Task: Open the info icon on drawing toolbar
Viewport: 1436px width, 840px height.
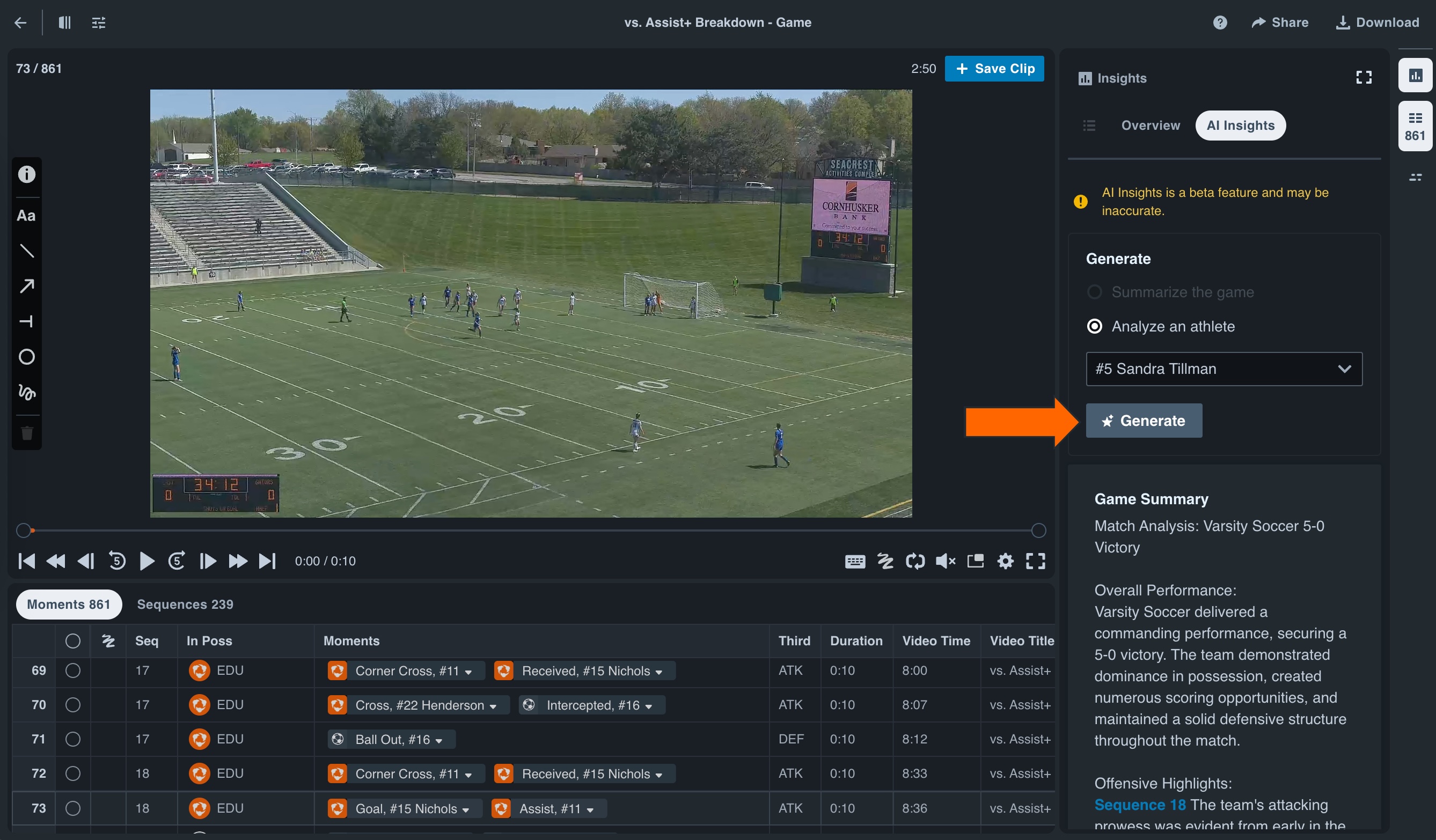Action: (26, 174)
